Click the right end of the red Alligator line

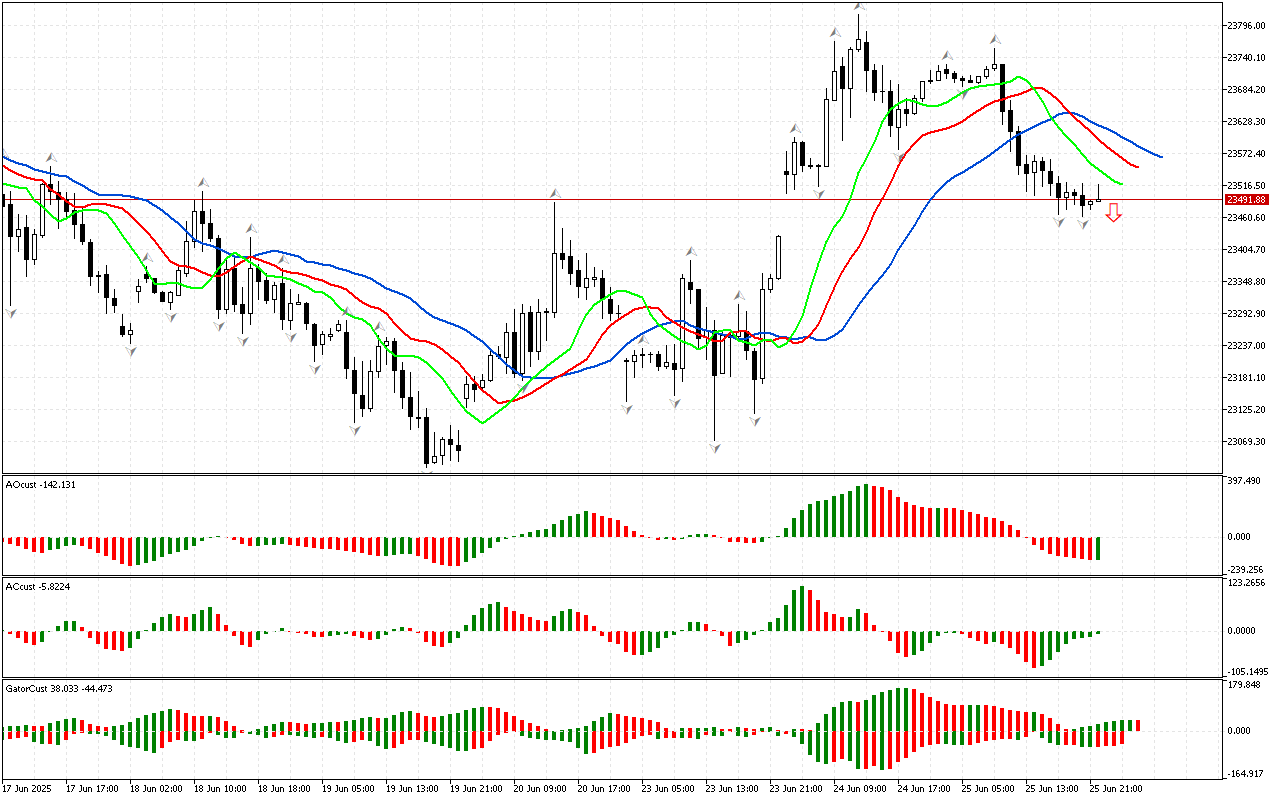1138,166
